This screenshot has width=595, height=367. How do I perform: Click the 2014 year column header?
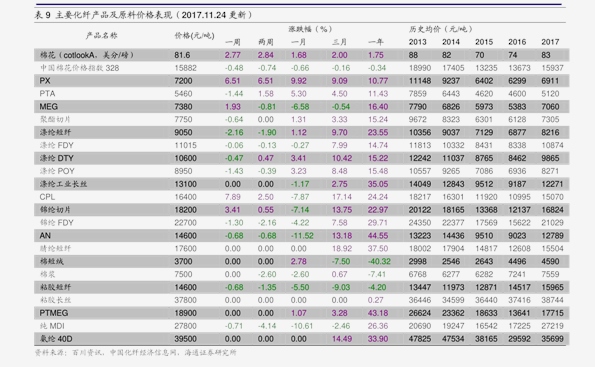pos(450,42)
